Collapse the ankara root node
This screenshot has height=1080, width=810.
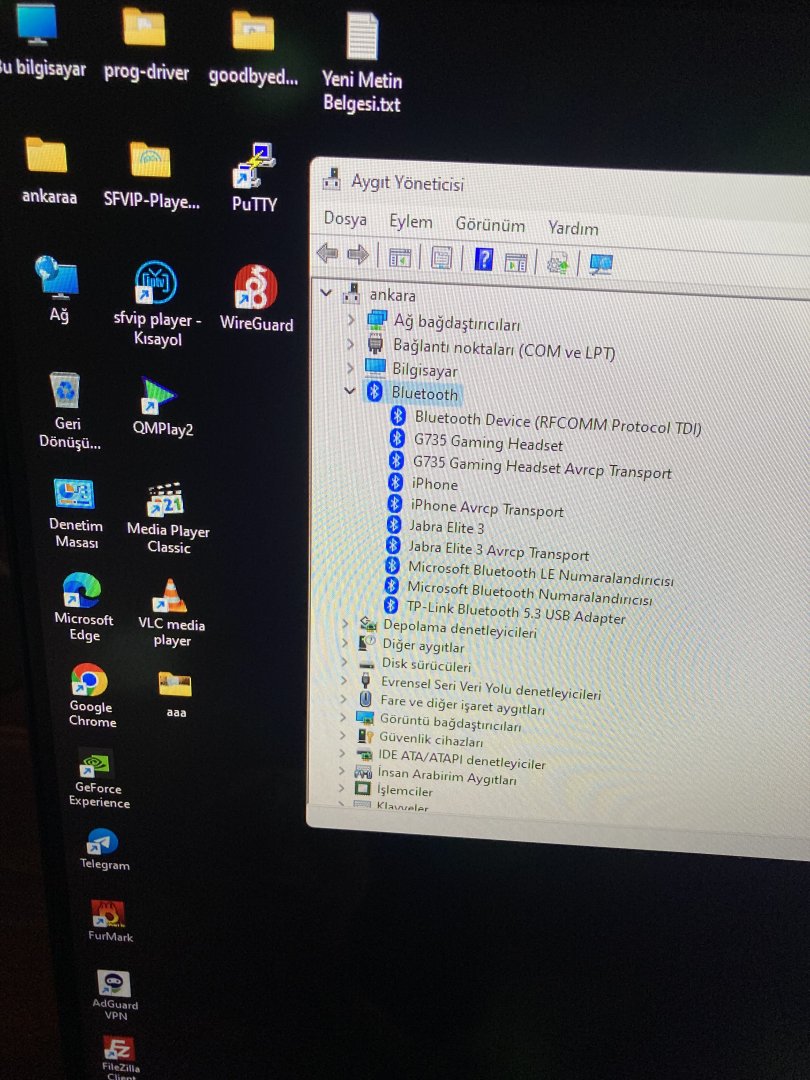point(326,293)
